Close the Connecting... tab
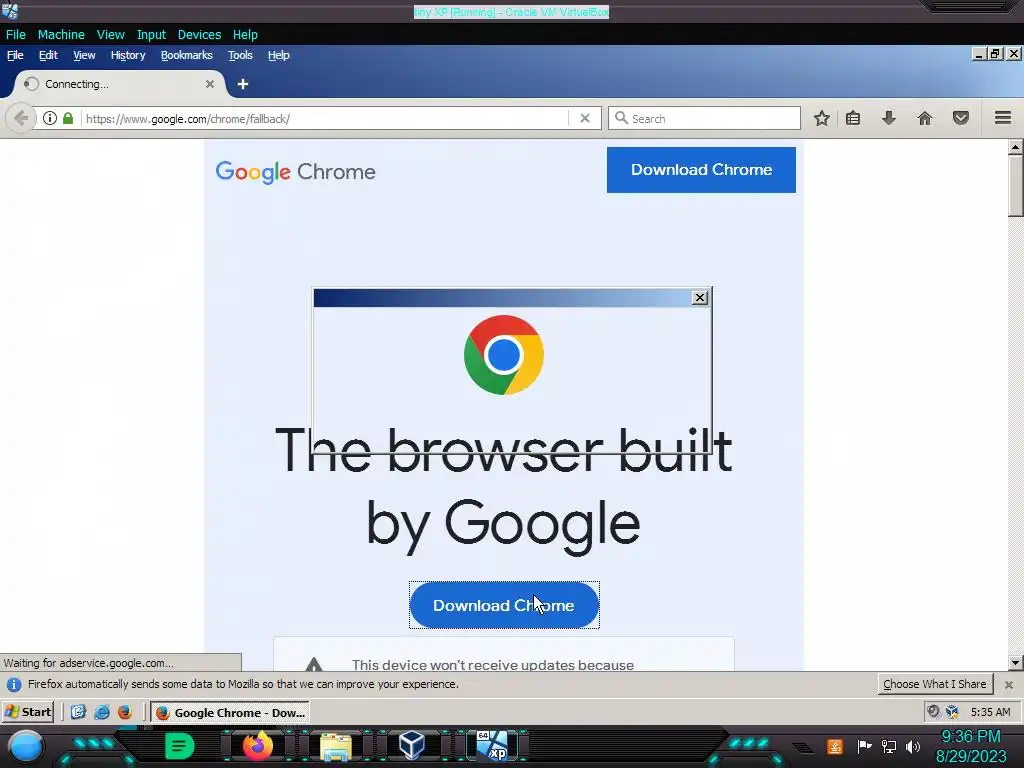The width and height of the screenshot is (1024, 768). [x=210, y=84]
